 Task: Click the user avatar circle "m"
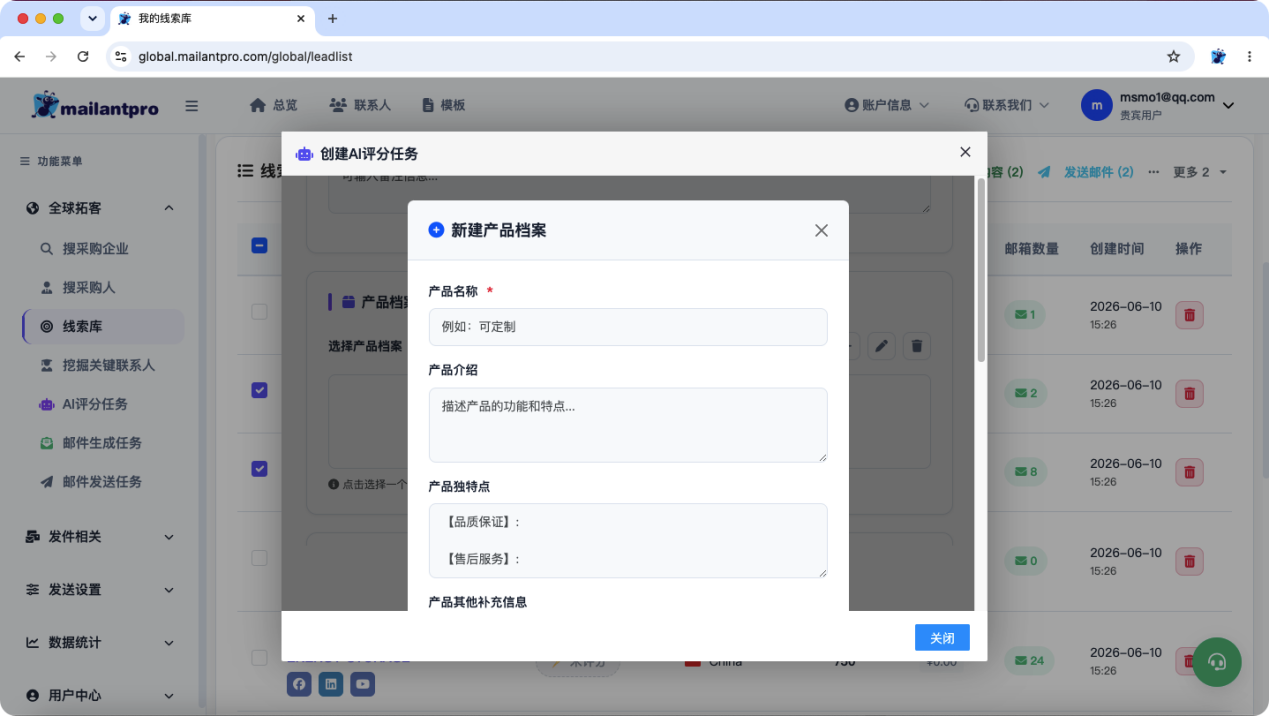click(1097, 105)
